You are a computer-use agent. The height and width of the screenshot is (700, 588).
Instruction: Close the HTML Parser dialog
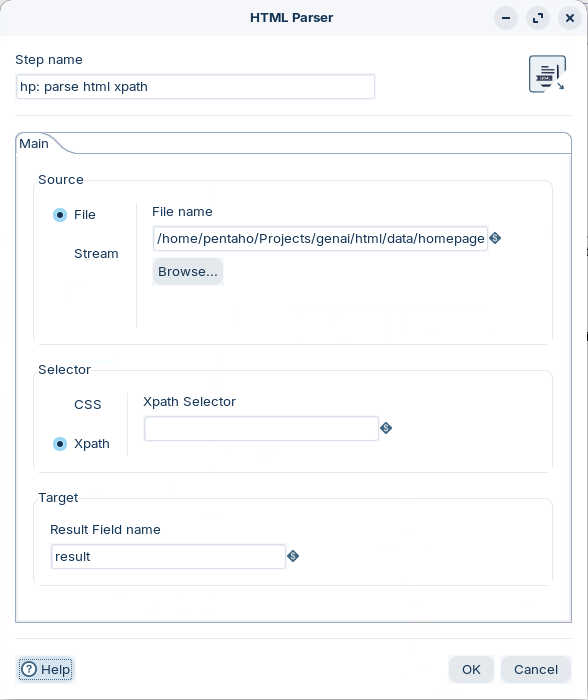coord(570,18)
